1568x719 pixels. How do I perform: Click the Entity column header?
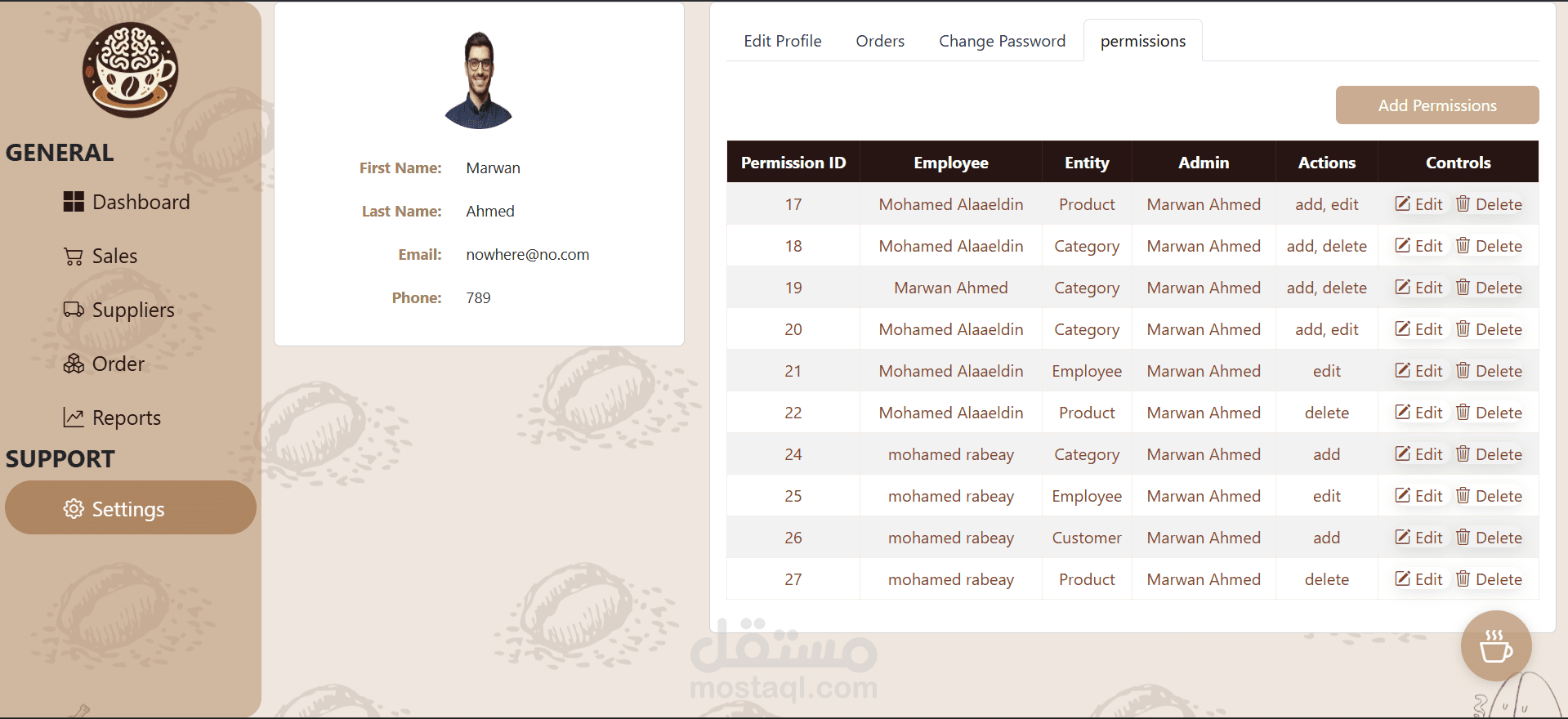(1087, 163)
